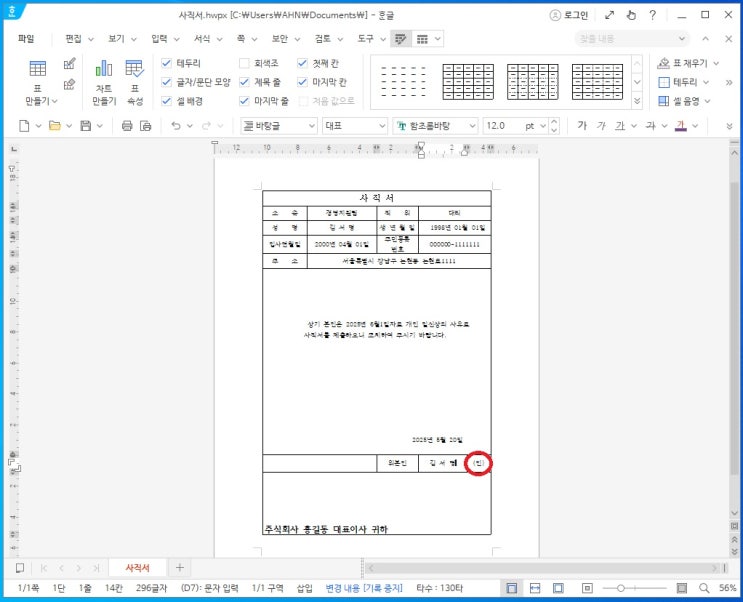Increase font size with the stepper

point(554,121)
